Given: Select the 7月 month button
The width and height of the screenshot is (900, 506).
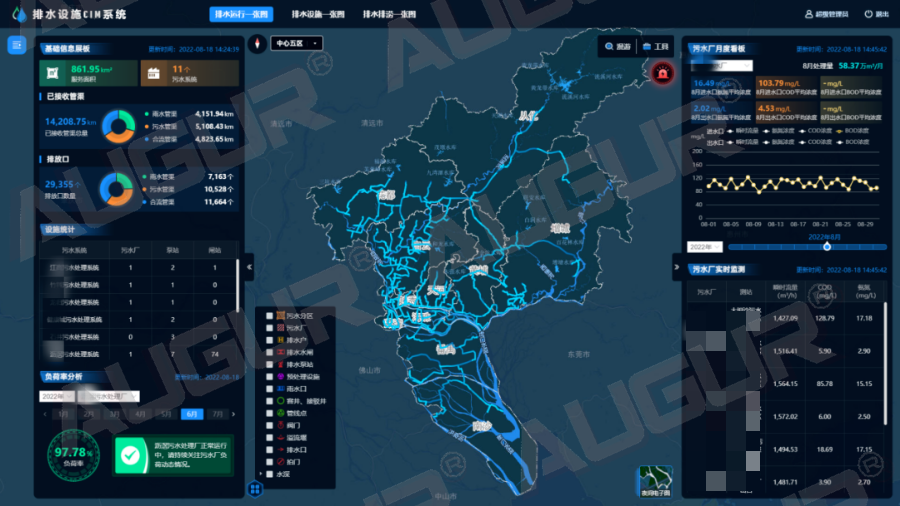Looking at the screenshot, I should point(217,413).
